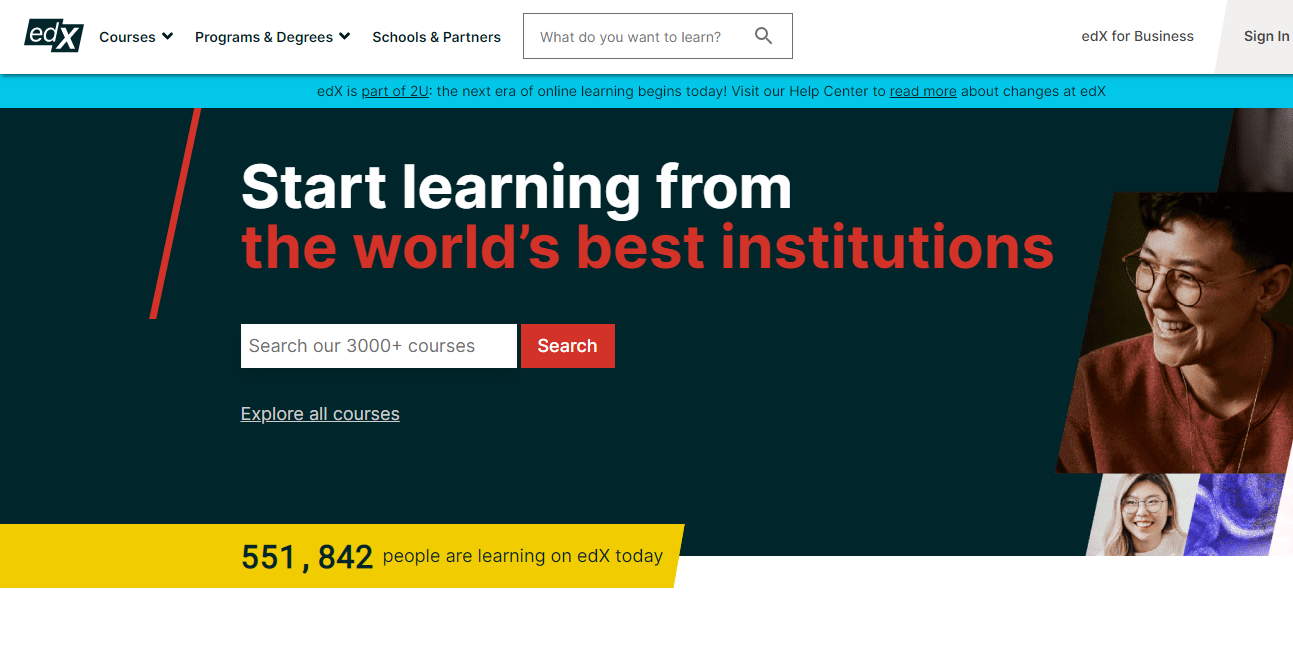Click the photo of laughing person with glasses
Viewport: 1293px width, 662px height.
point(1180,332)
